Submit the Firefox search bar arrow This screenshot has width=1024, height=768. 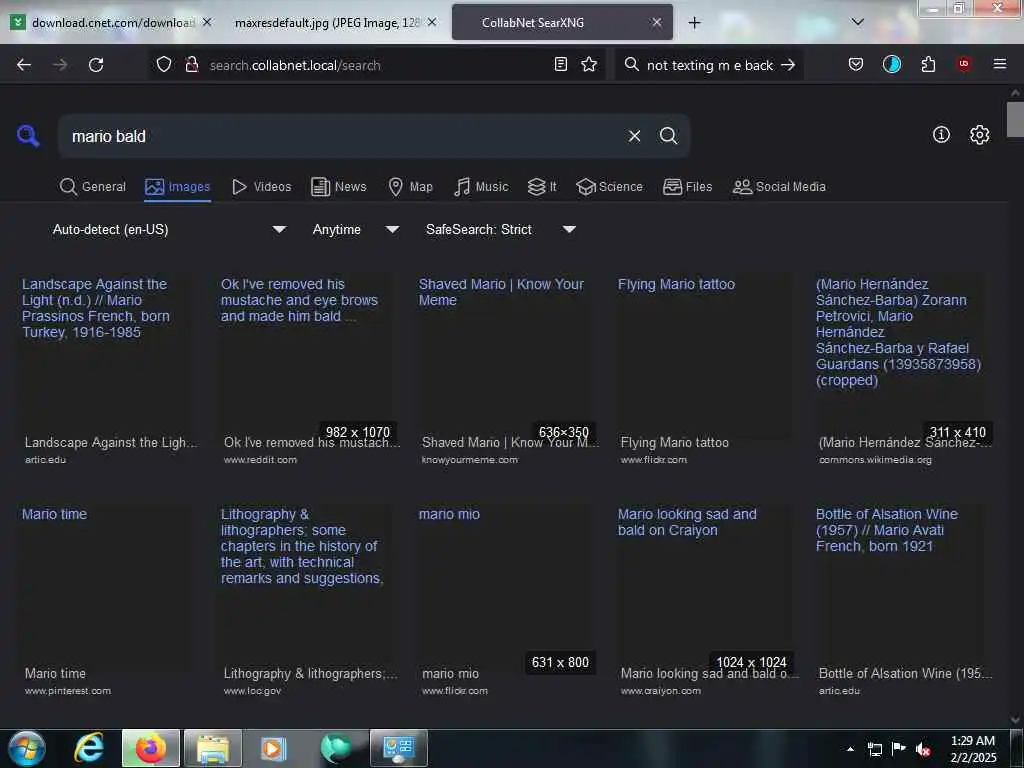pos(788,65)
